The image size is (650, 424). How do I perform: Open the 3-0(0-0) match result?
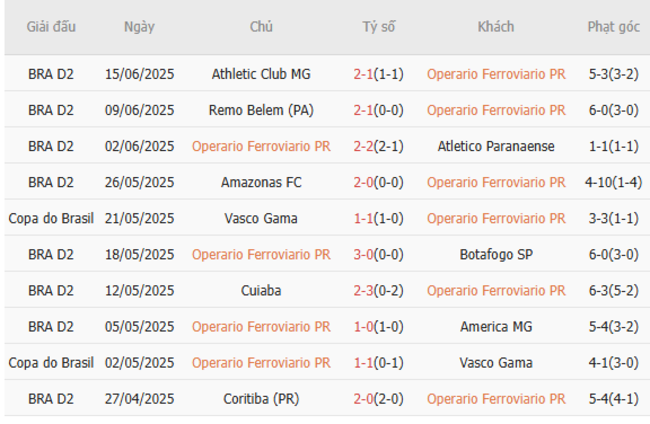[x=378, y=254]
